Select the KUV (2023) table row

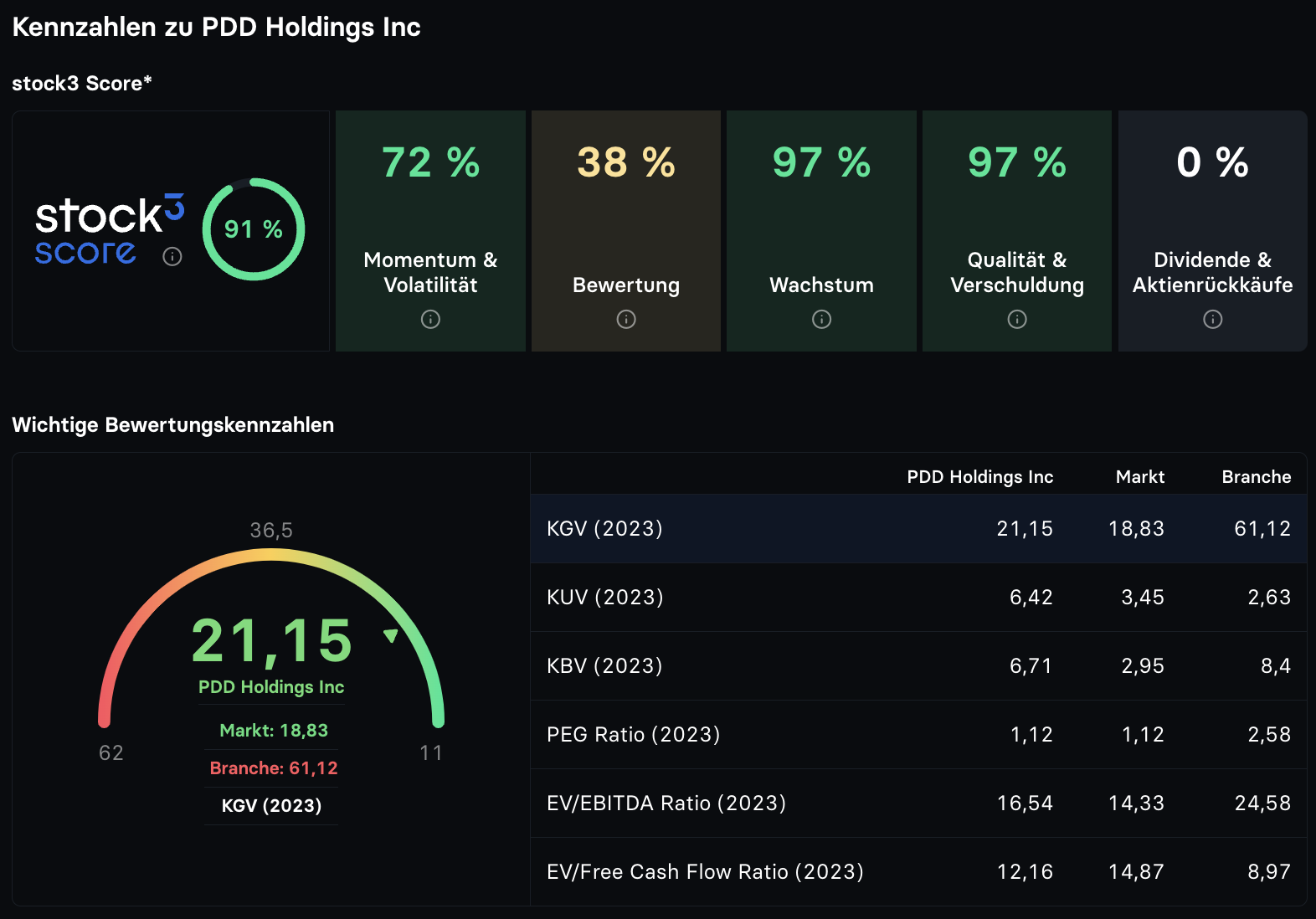coord(918,597)
